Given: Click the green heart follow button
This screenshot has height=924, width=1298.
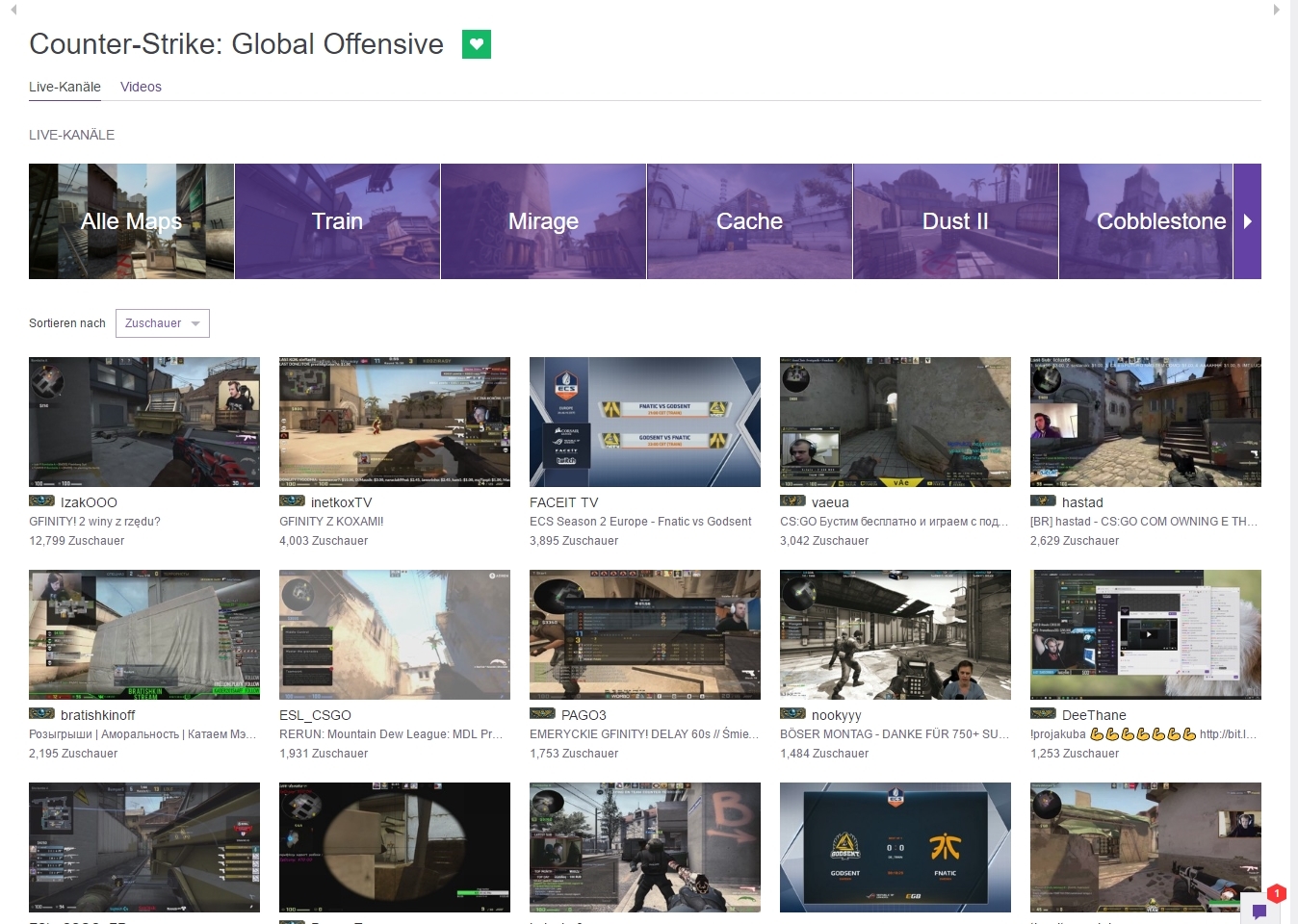Looking at the screenshot, I should 477,44.
